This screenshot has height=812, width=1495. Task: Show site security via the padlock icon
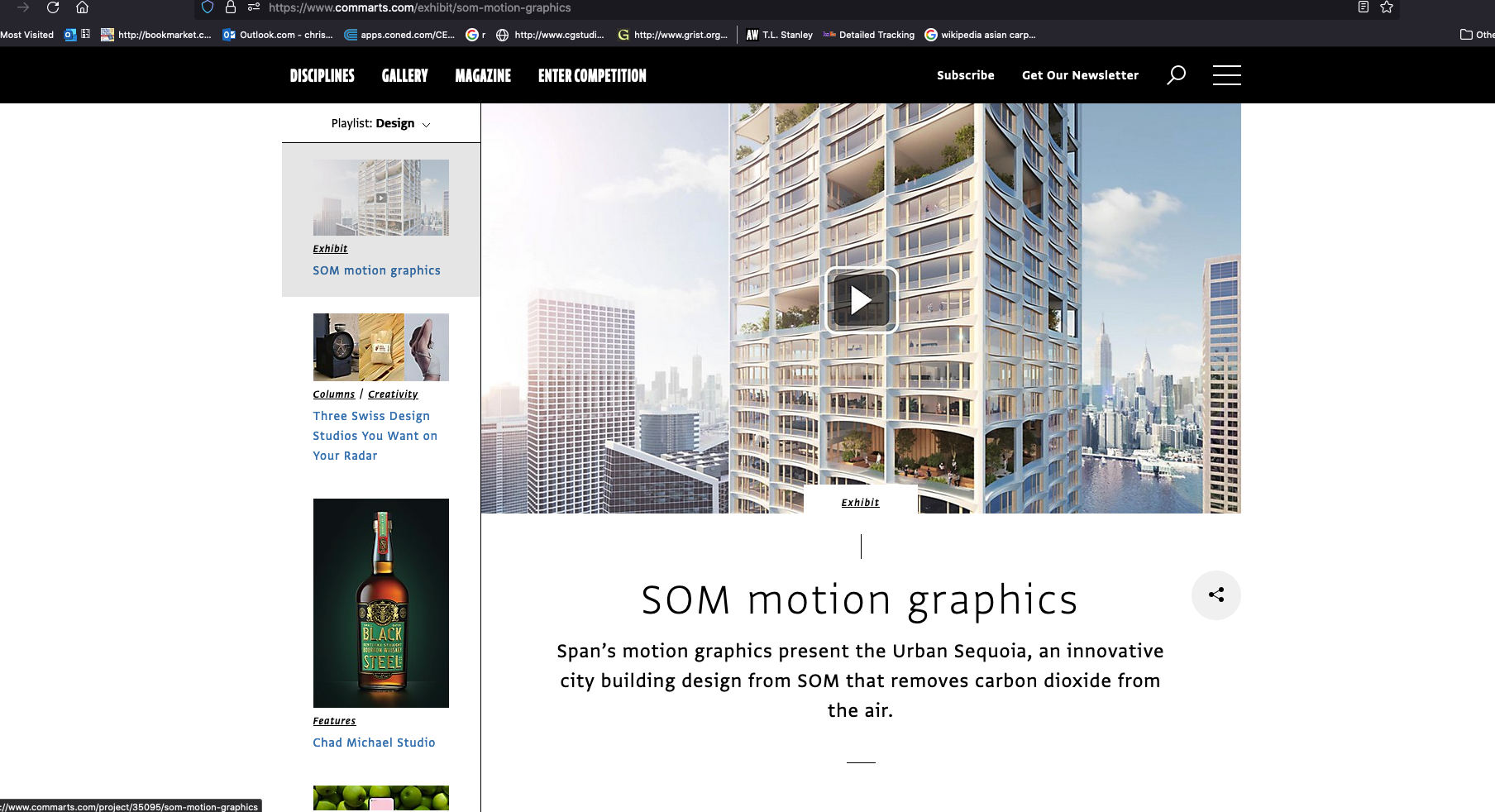[x=231, y=7]
